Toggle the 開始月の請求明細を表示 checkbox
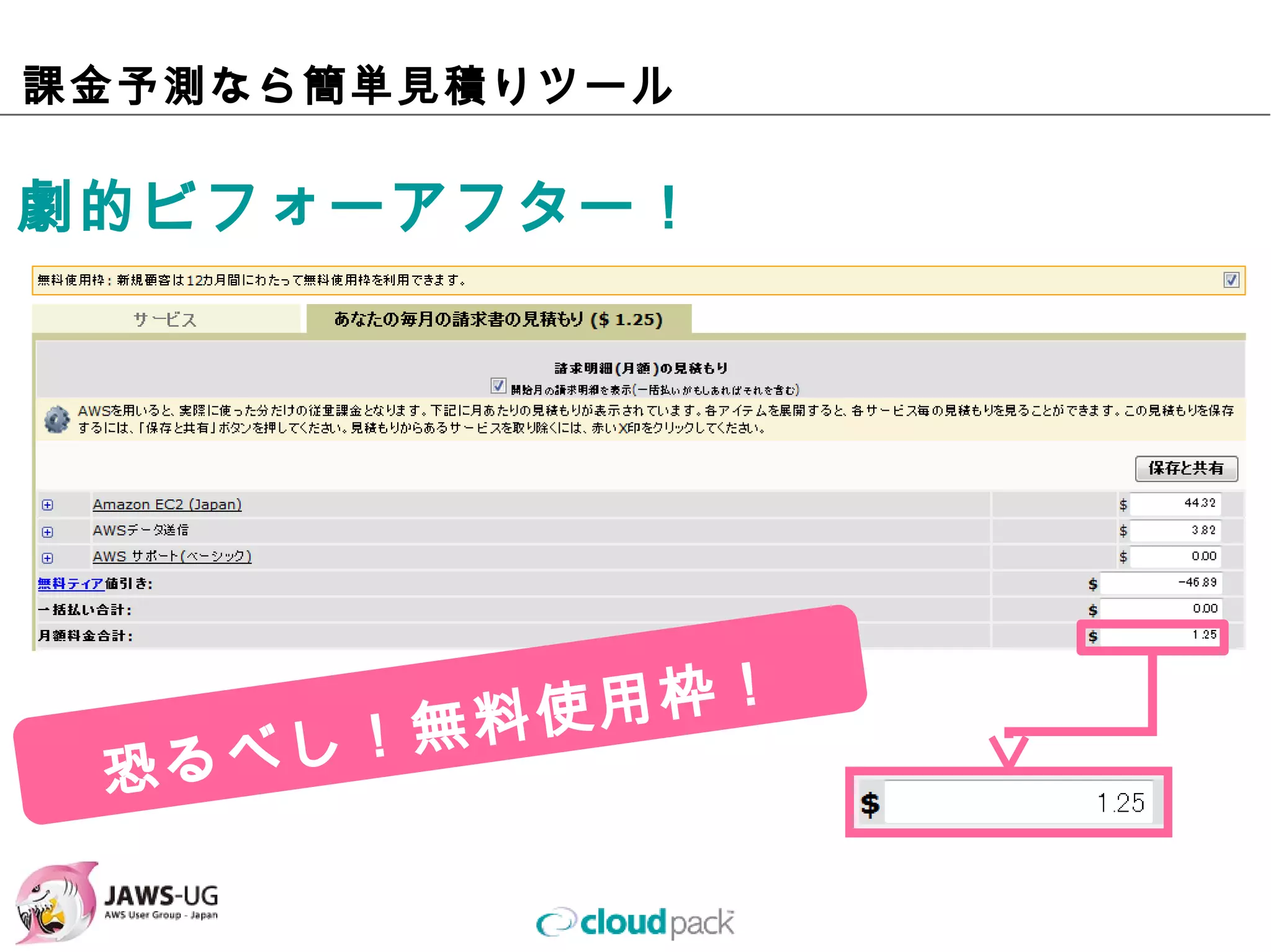The image size is (1271, 952). (x=498, y=386)
